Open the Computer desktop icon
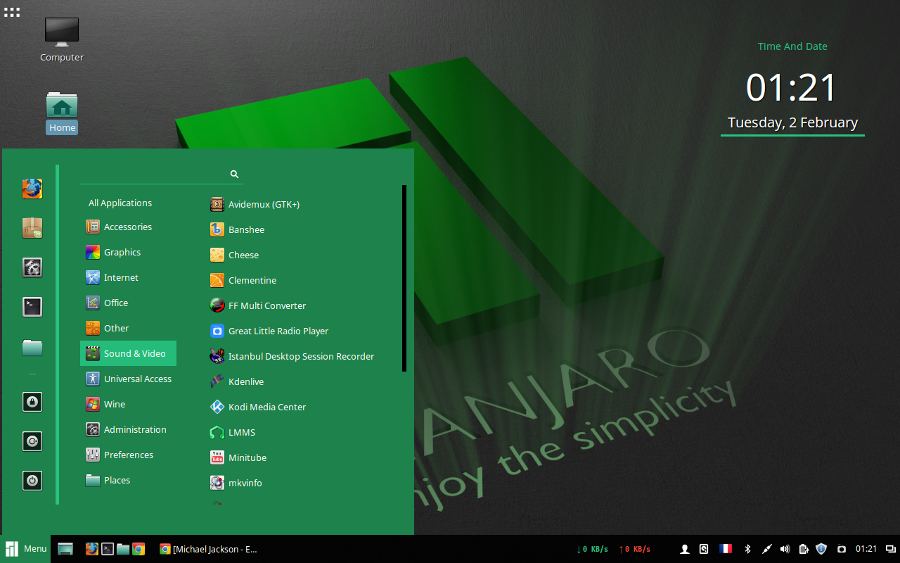The width and height of the screenshot is (900, 563). pyautogui.click(x=61, y=39)
